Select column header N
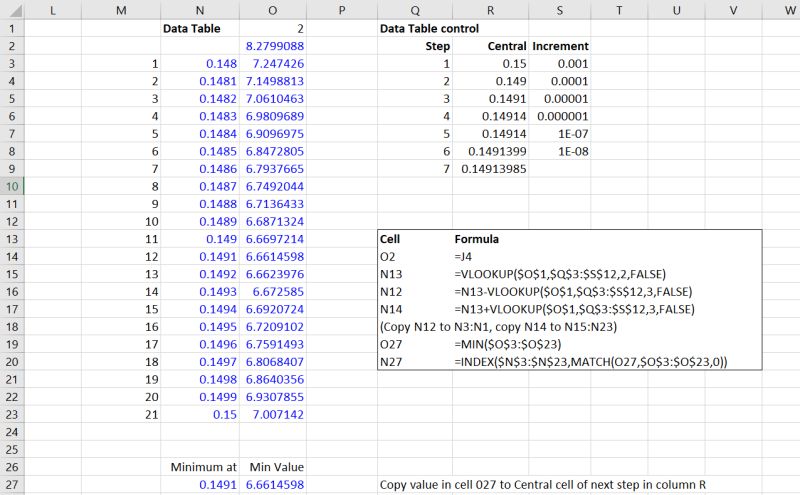This screenshot has width=800, height=495. tap(200, 10)
